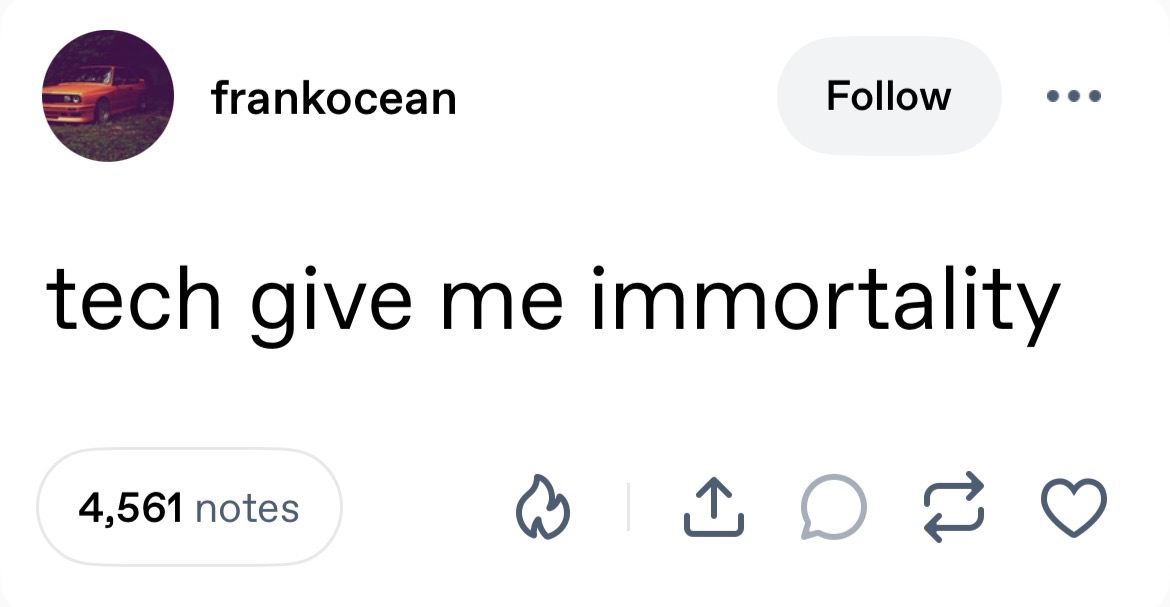Toggle following frankocean via the Follow pill
Screen dimensions: 1170x607
(x=888, y=96)
